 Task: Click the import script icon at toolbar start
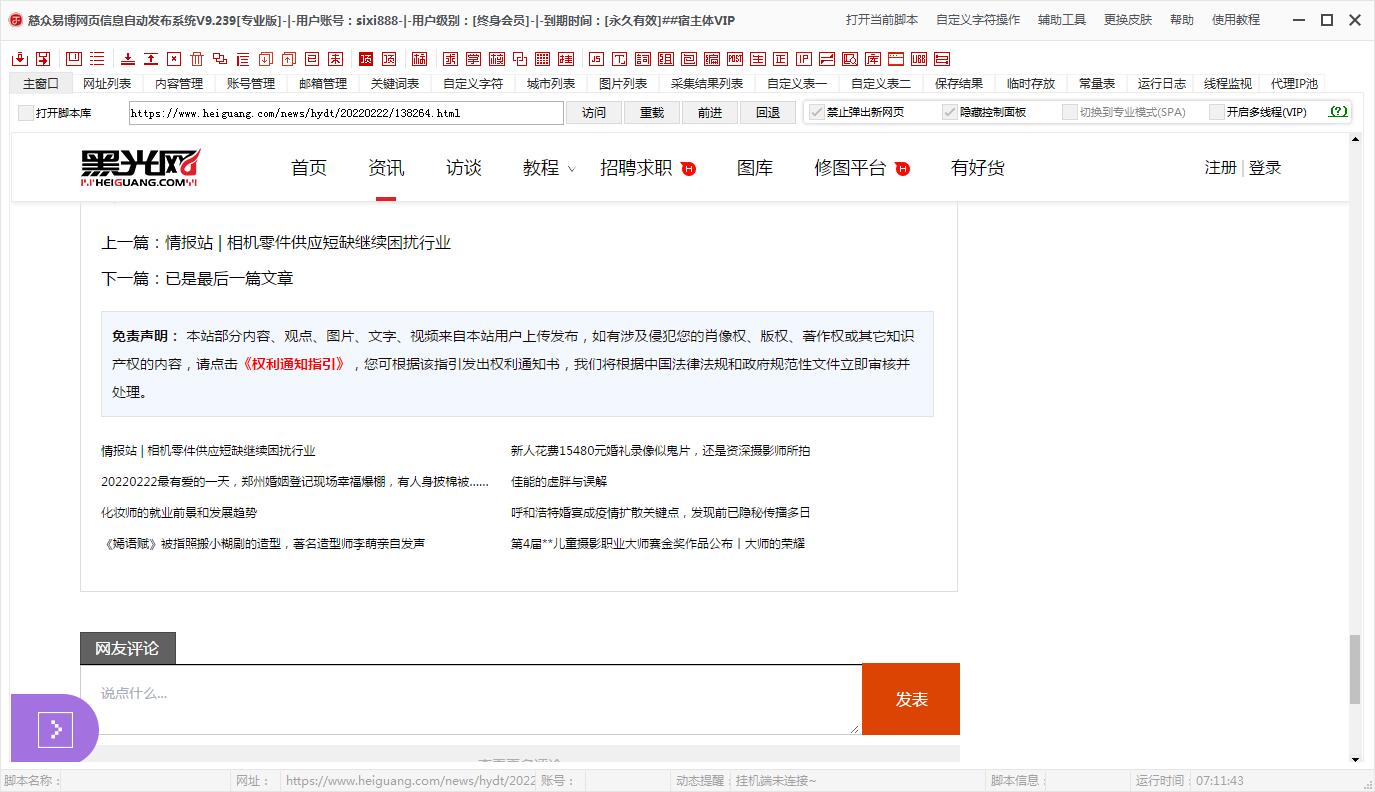(x=20, y=59)
